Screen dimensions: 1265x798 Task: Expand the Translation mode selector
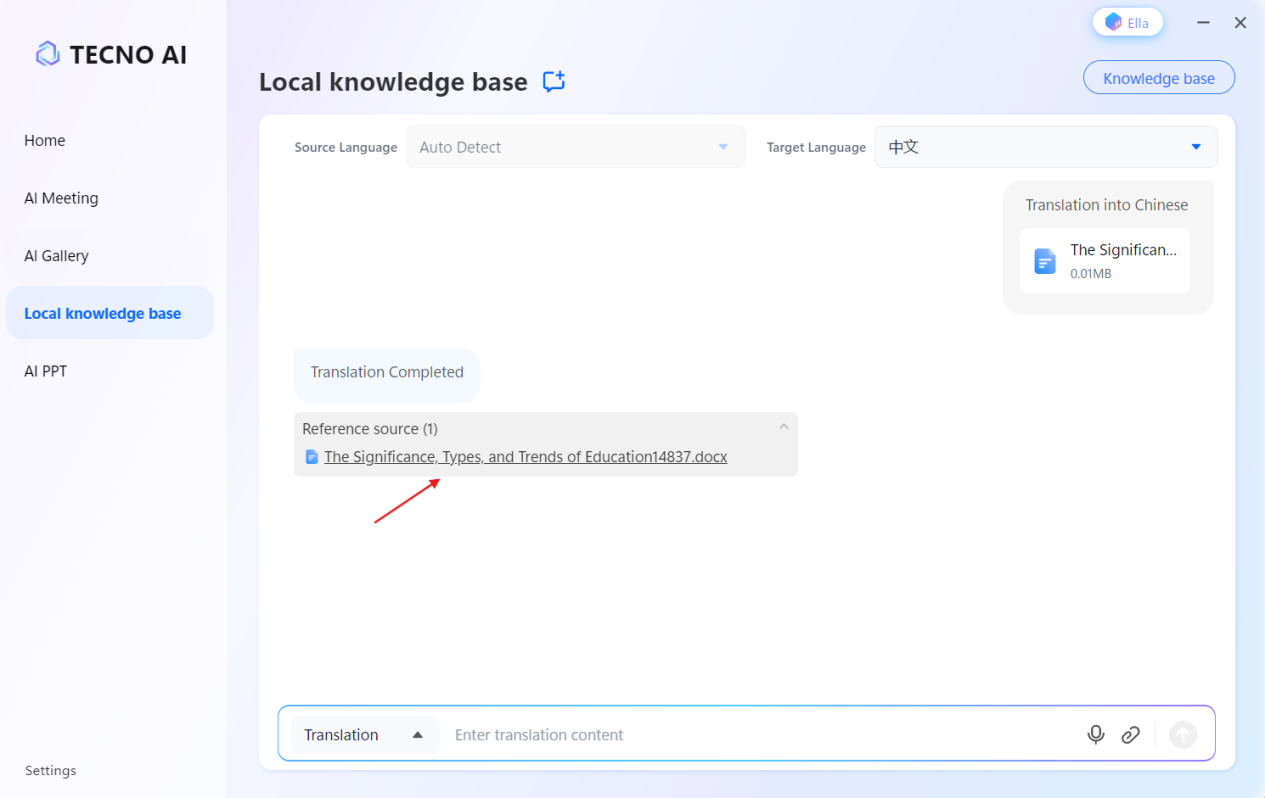[364, 735]
